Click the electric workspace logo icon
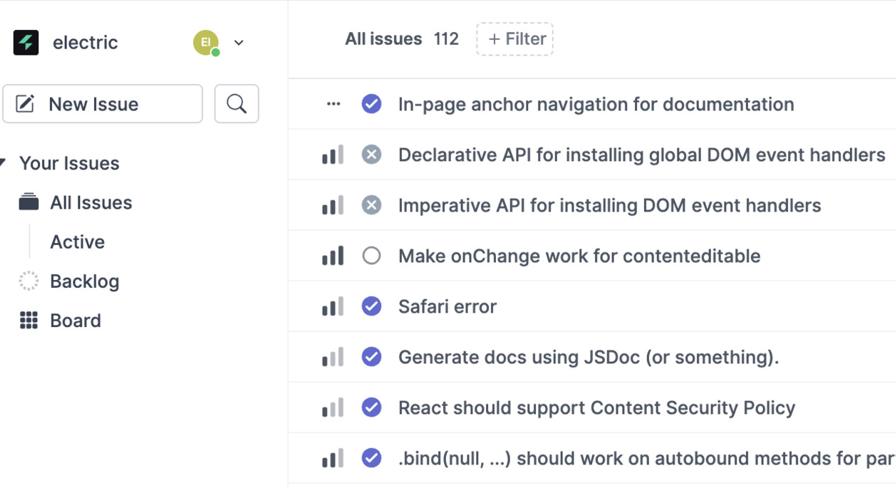The image size is (896, 488). tap(26, 42)
